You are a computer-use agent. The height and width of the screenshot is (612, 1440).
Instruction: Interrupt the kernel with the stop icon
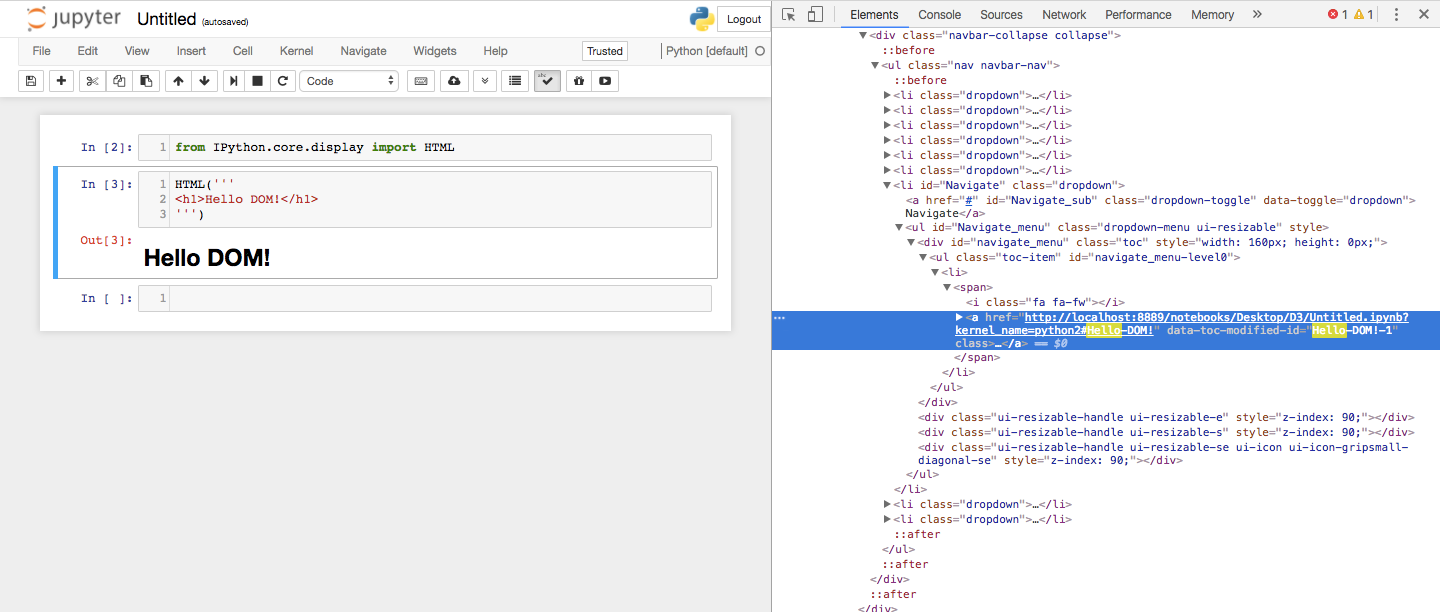[257, 81]
